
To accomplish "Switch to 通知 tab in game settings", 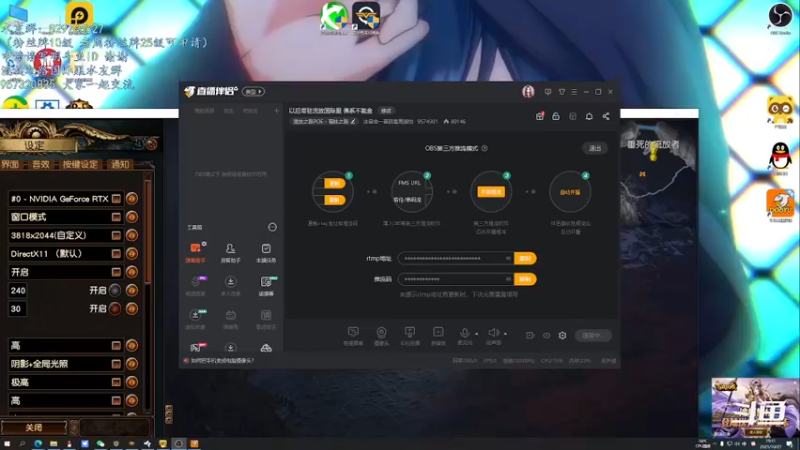I will pos(120,164).
